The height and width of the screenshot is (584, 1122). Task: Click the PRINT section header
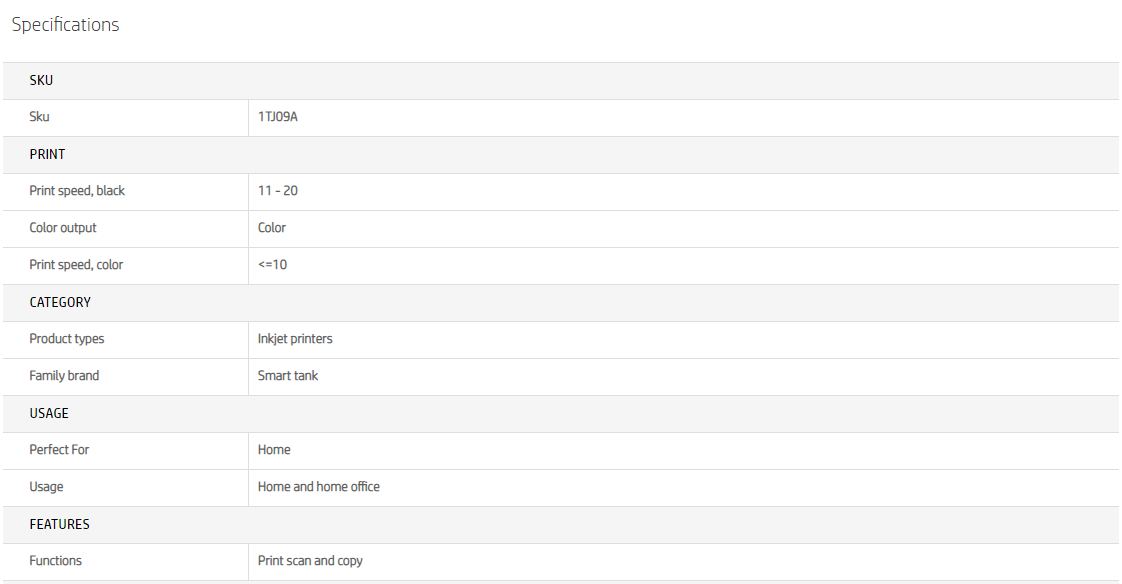coord(47,154)
